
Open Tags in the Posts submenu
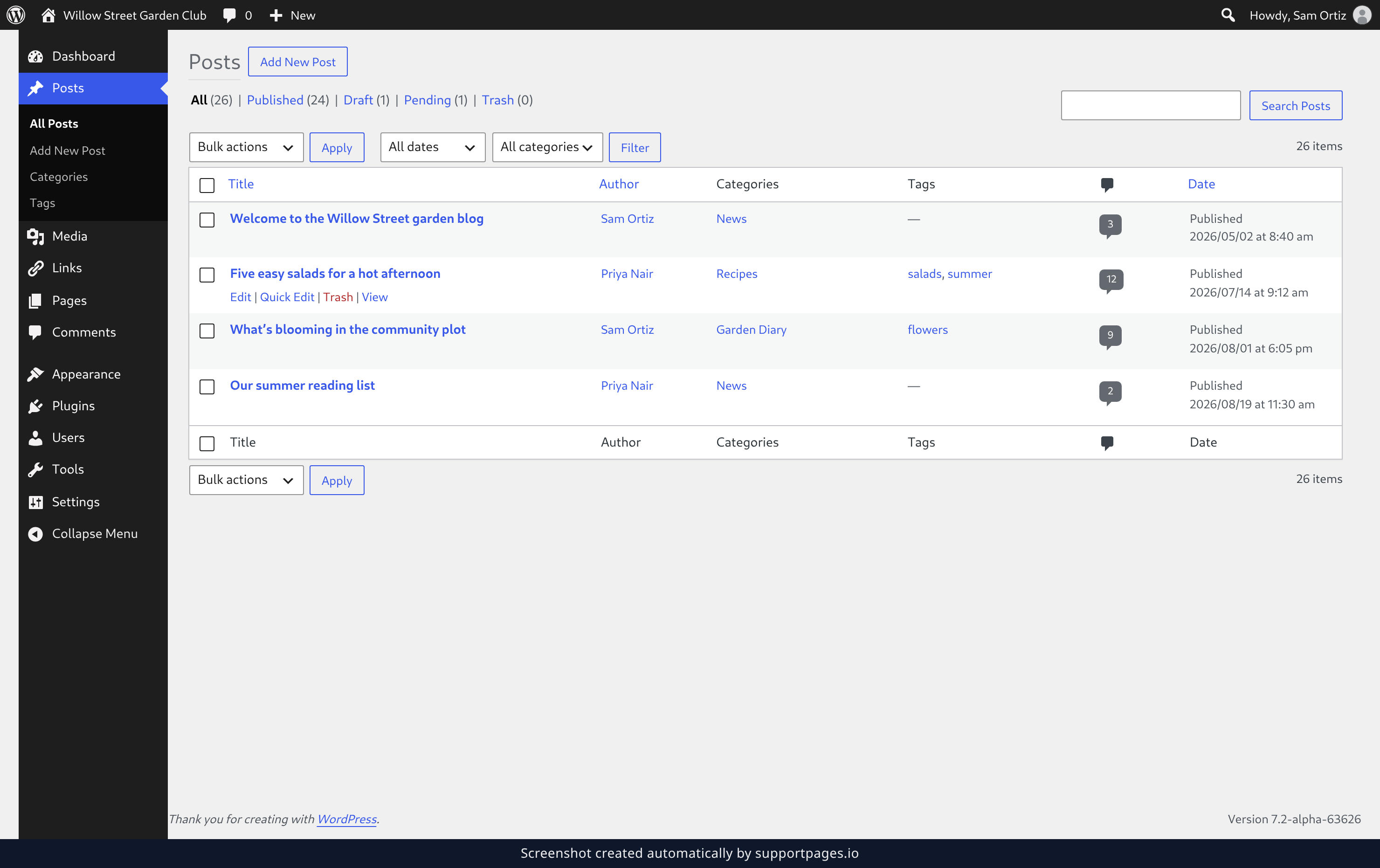tap(42, 203)
